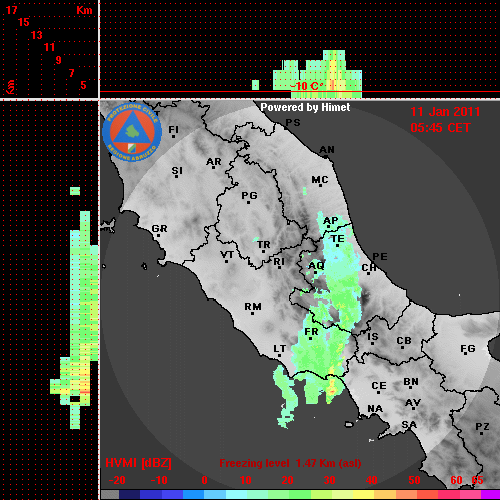Click the TE city label on the map

[338, 239]
